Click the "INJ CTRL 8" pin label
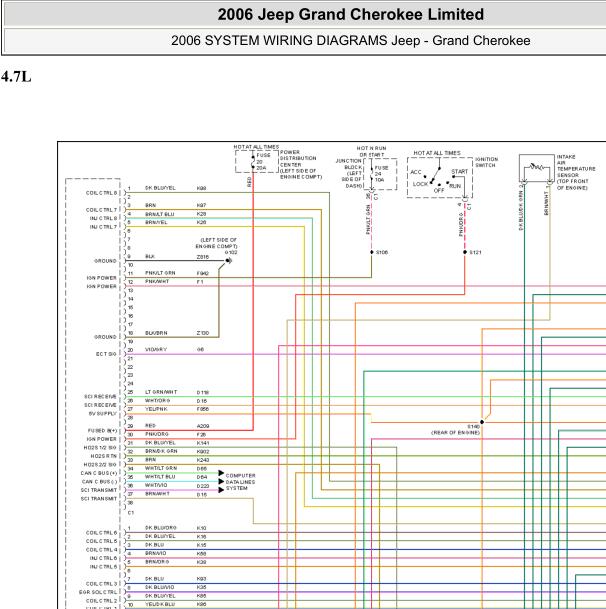Viewport: 606px width, 609px height. pos(103,219)
